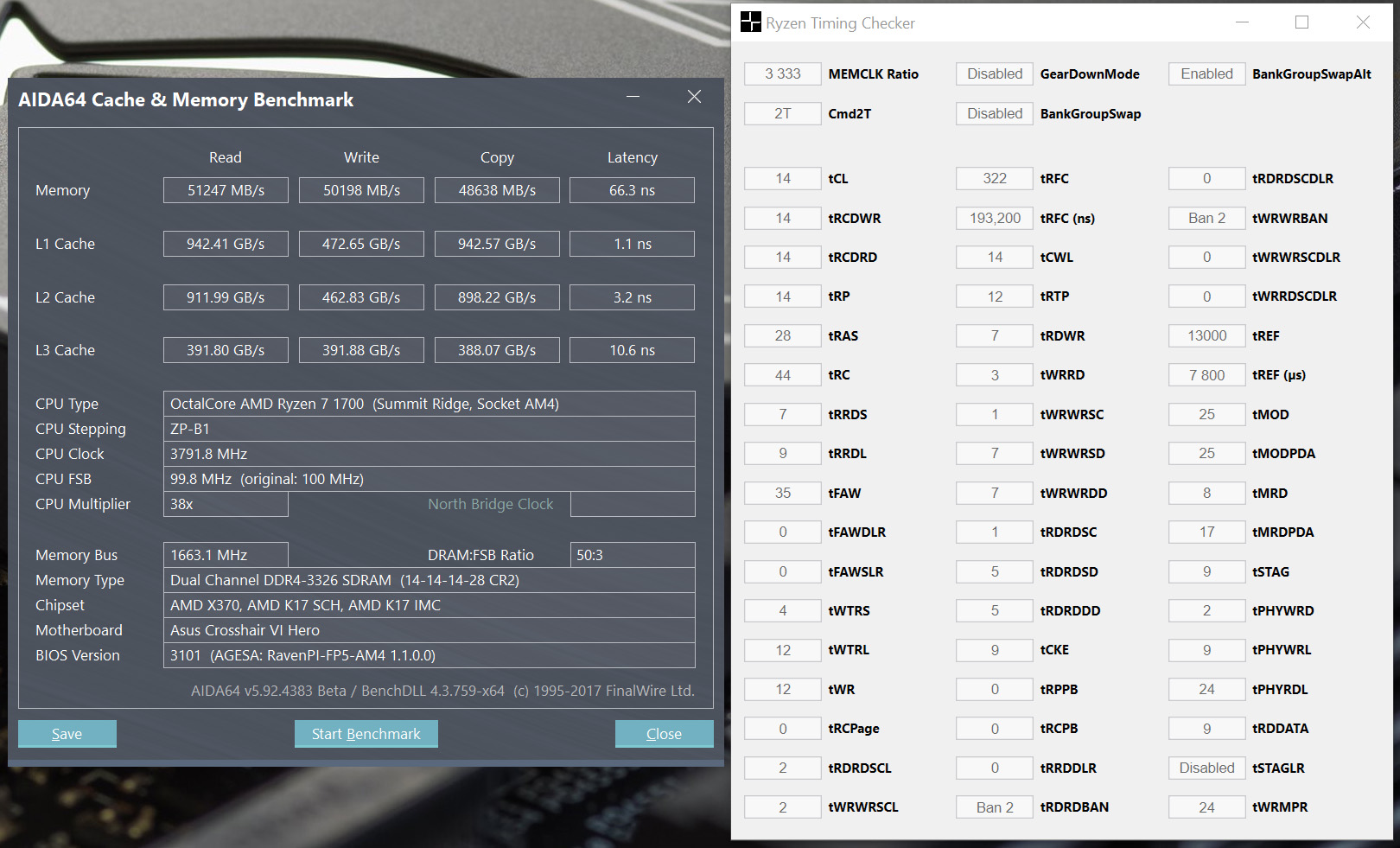The image size is (1400, 848).
Task: Click the CPU Multiplier value 38x
Action: tap(226, 504)
